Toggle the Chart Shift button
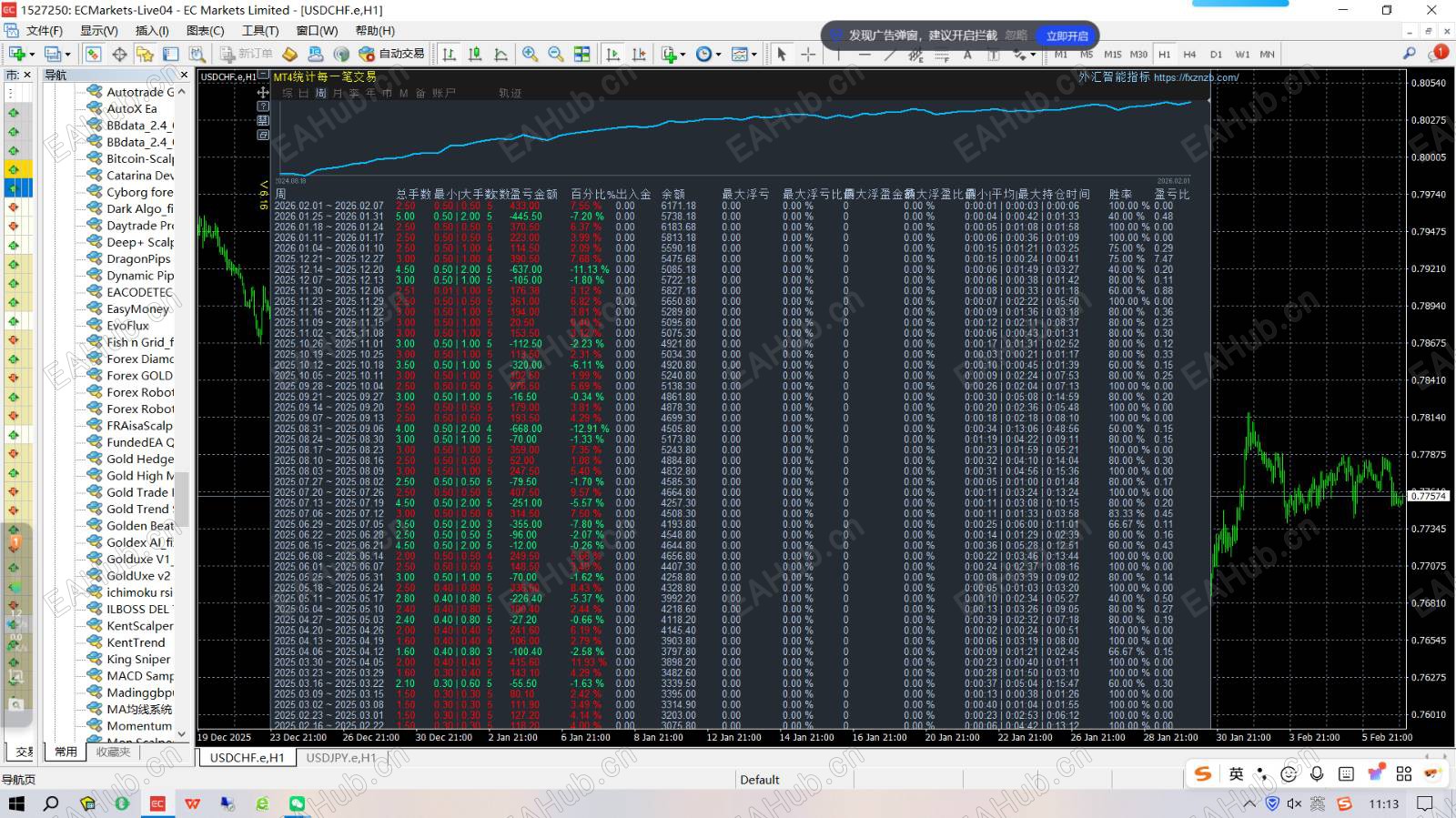This screenshot has height=818, width=1456. tap(639, 55)
